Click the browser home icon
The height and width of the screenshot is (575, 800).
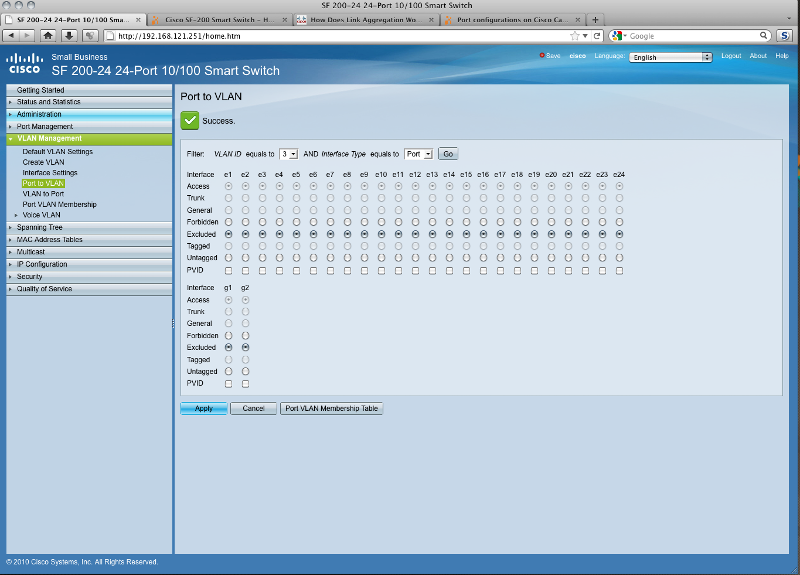tap(48, 36)
